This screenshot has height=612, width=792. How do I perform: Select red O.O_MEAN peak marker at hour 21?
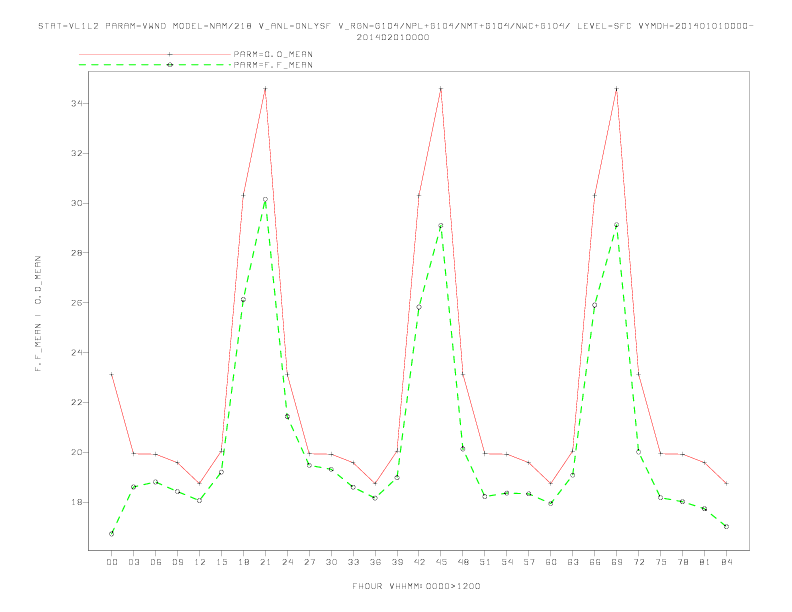[x=265, y=89]
